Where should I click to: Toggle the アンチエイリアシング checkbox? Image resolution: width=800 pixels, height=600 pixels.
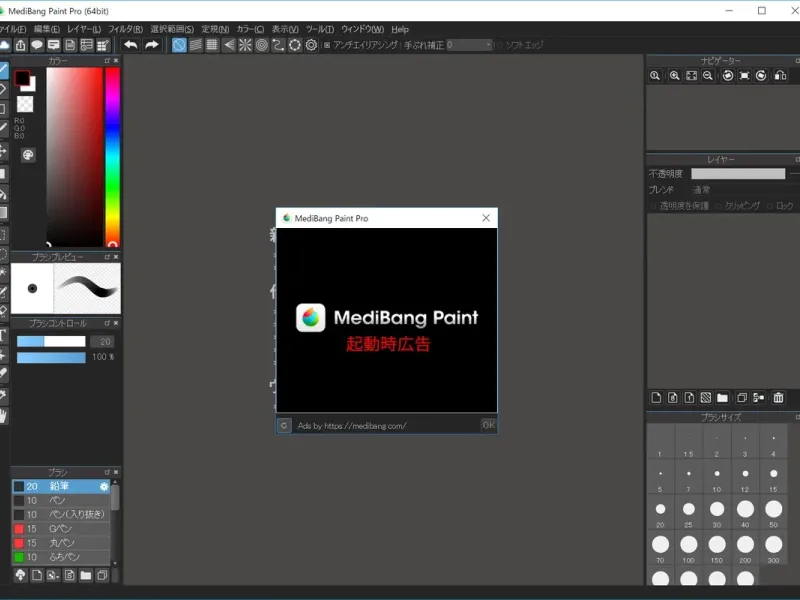point(327,45)
